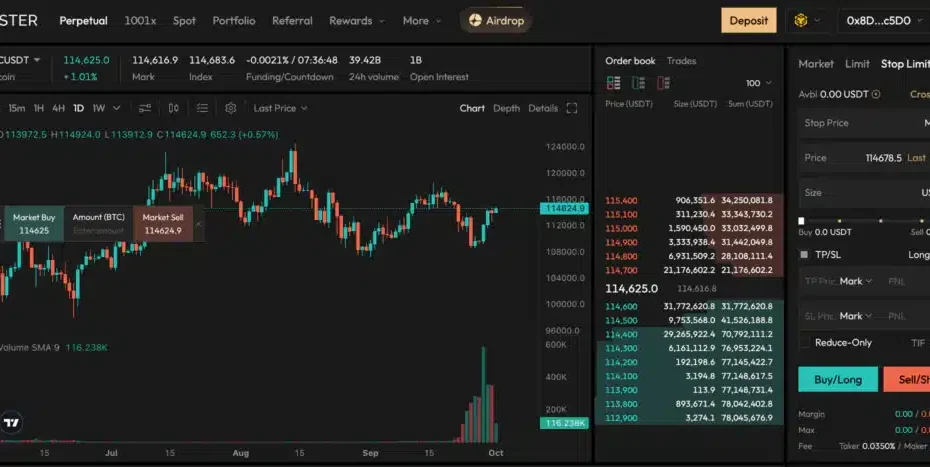930x467 pixels.
Task: Click the candlestick chart style icon
Action: pos(174,108)
